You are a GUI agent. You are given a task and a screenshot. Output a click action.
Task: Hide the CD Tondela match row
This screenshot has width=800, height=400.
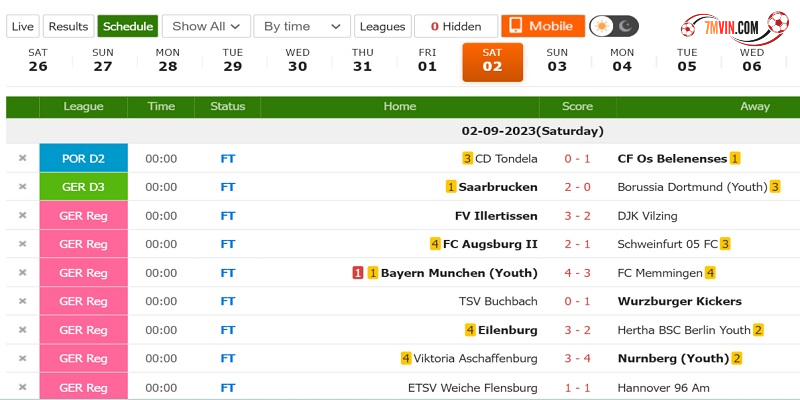click(x=22, y=158)
